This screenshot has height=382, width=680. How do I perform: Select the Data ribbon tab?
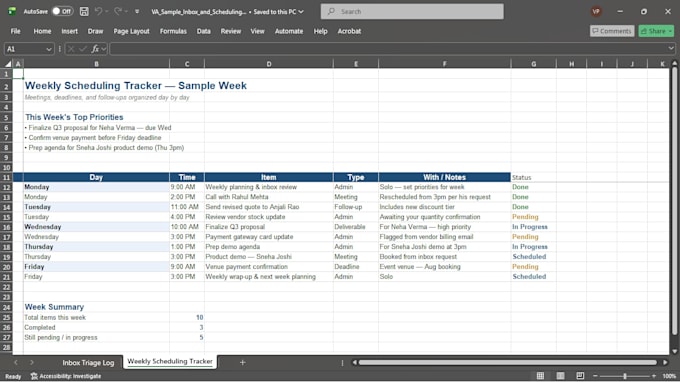[x=203, y=31]
